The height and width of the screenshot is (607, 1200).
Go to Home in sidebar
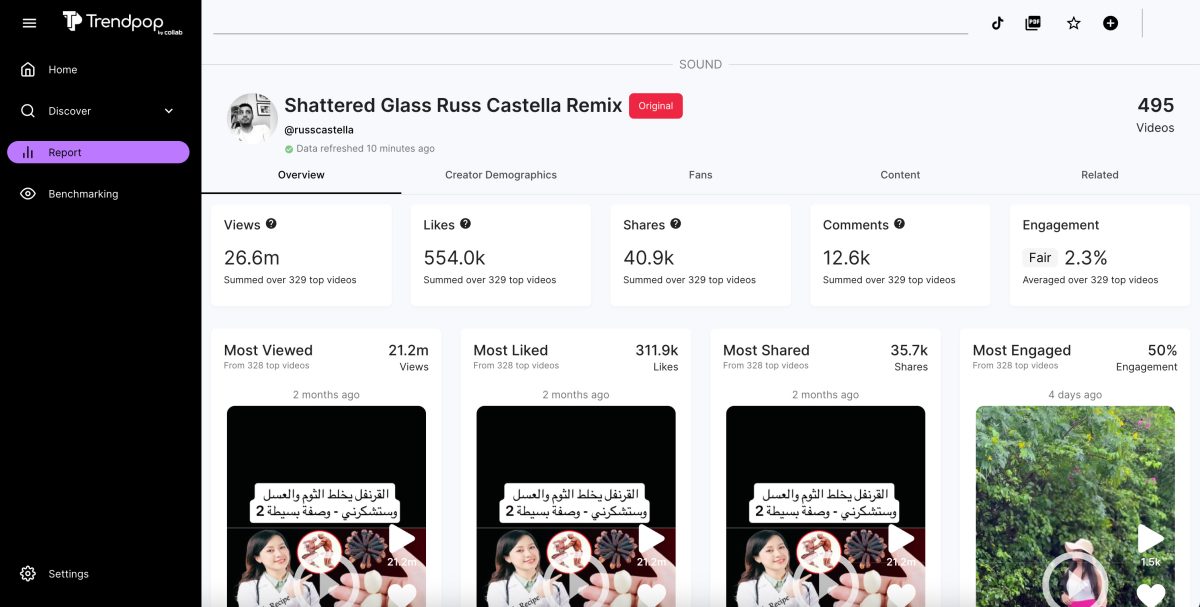(62, 70)
